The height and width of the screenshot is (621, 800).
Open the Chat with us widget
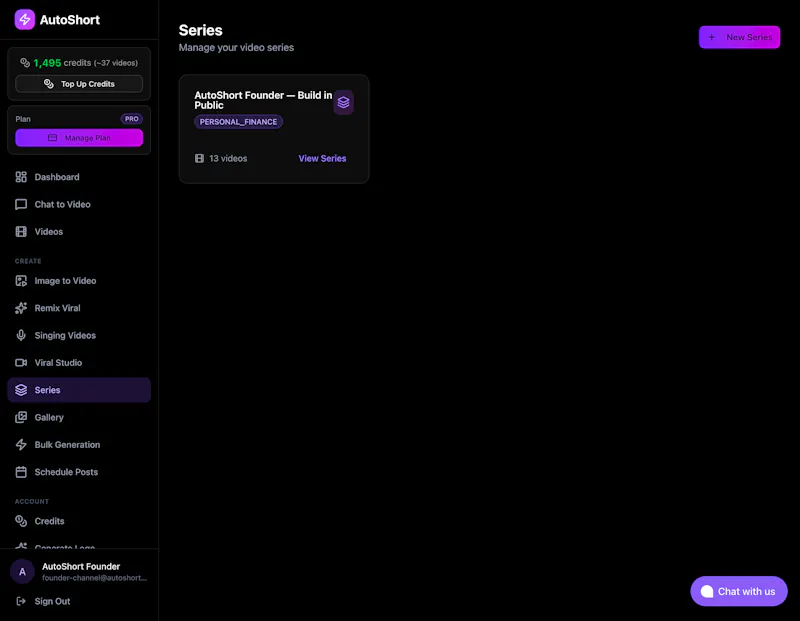pos(739,591)
